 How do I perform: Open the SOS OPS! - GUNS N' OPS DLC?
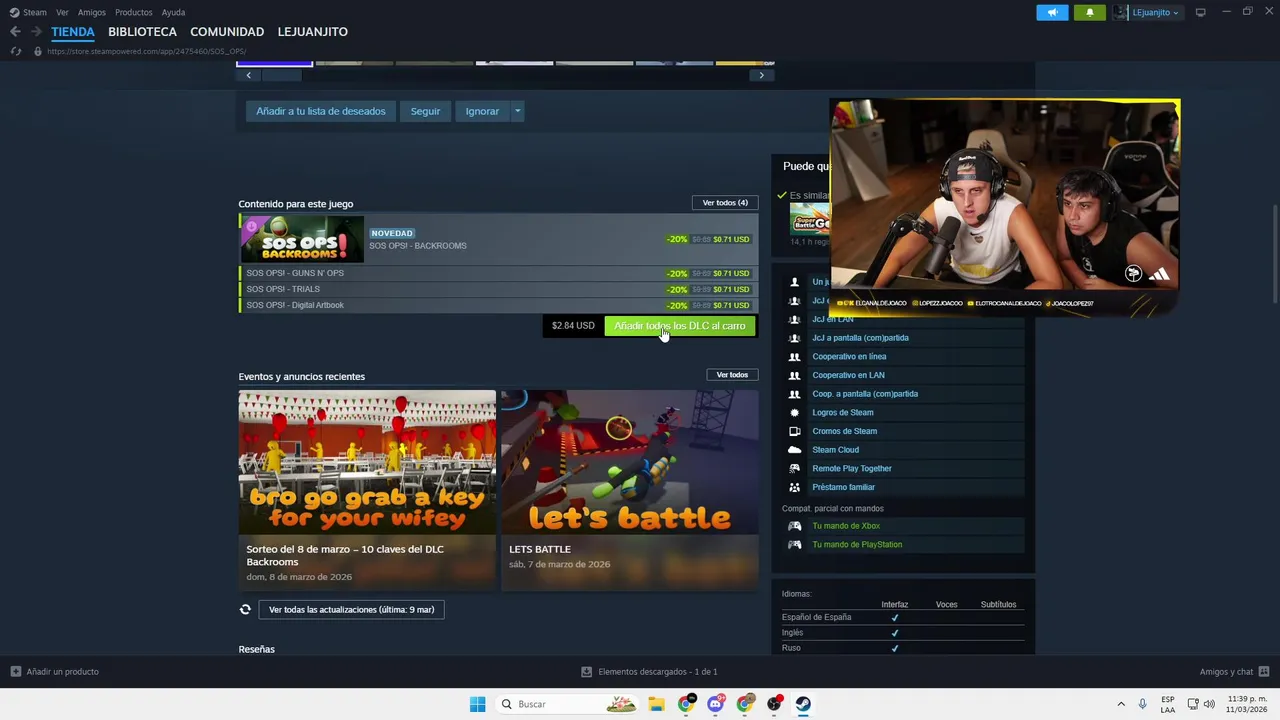(x=498, y=273)
